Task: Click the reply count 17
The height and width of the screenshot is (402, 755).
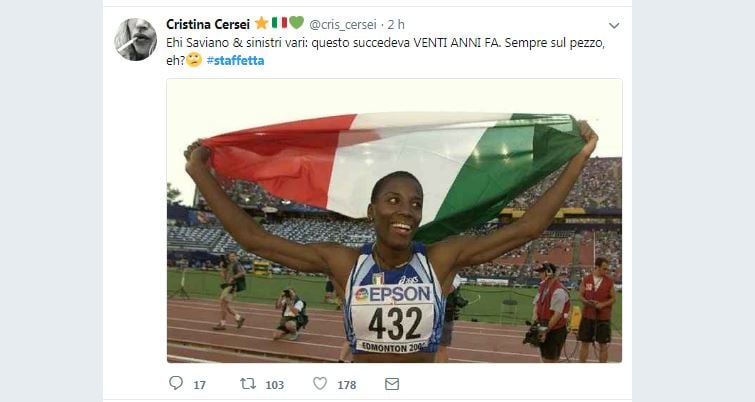Action: click(199, 385)
